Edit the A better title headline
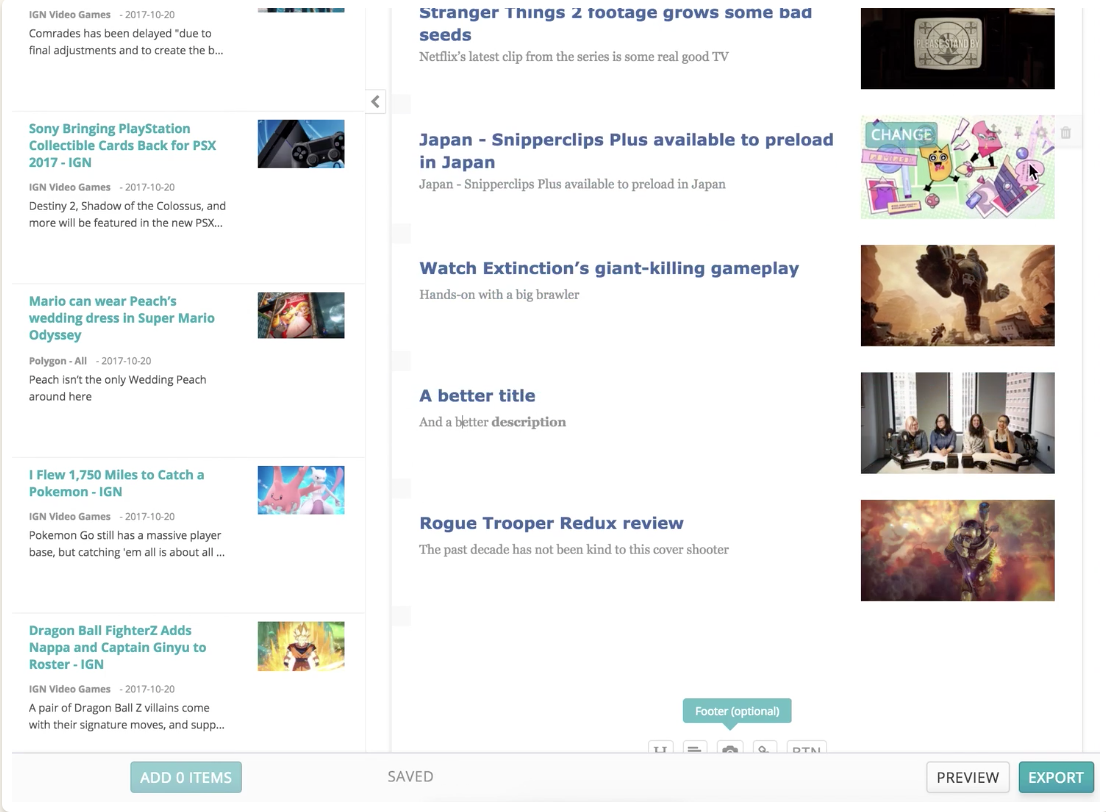This screenshot has height=812, width=1106. coord(478,396)
